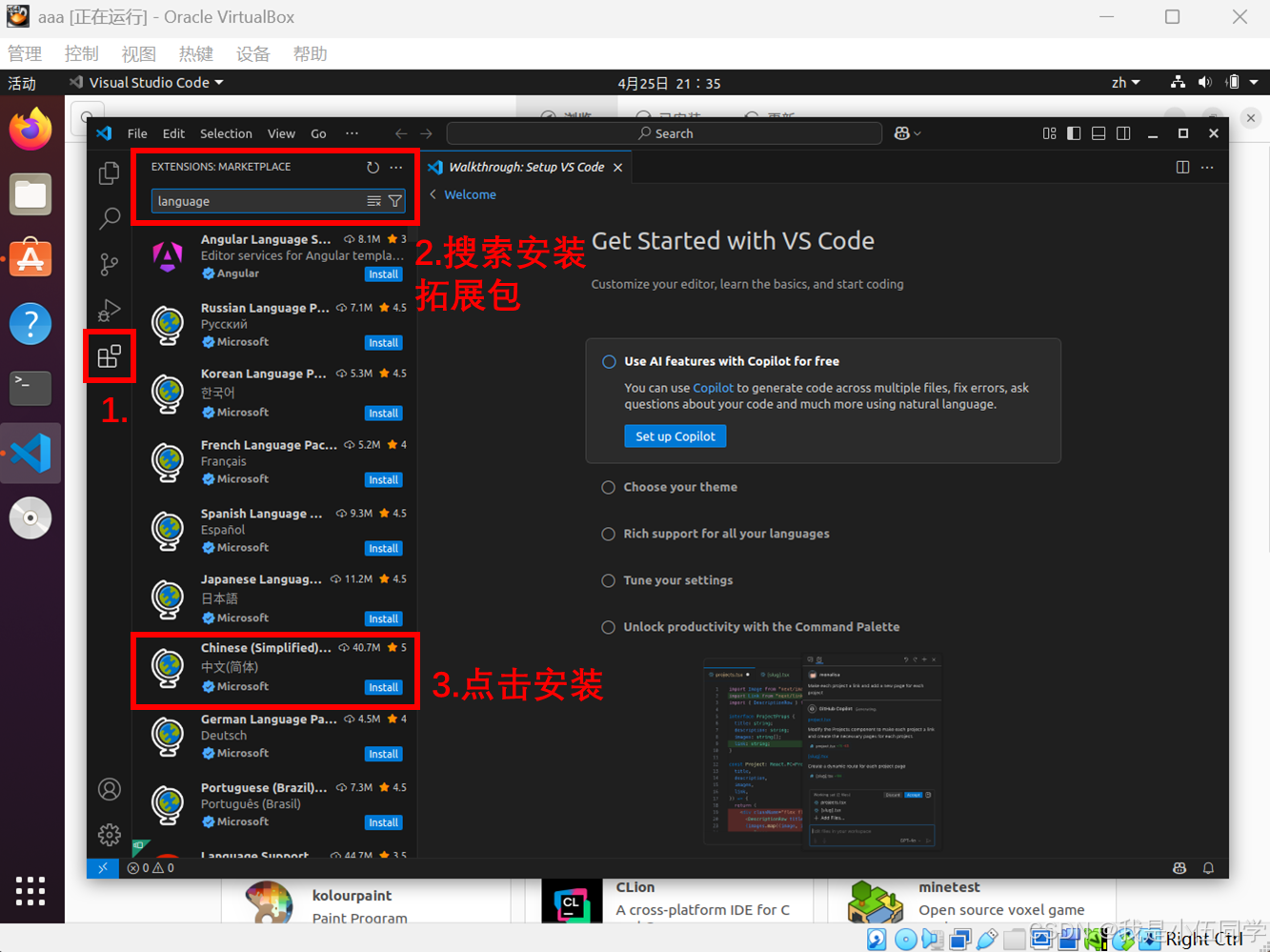Open the Accounts icon in activity bar
This screenshot has height=952, width=1270.
click(110, 789)
